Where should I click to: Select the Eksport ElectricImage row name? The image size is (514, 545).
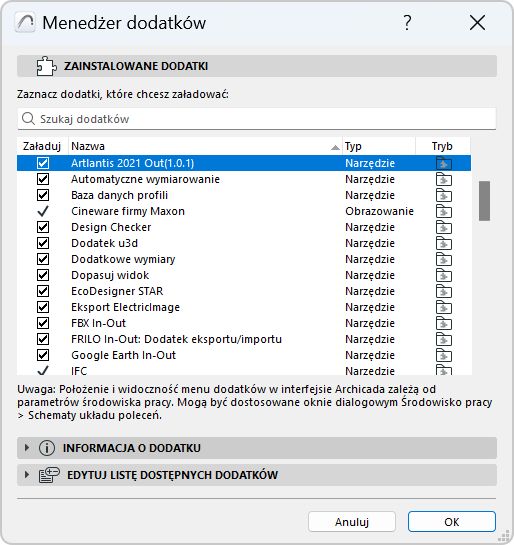pyautogui.click(x=125, y=307)
